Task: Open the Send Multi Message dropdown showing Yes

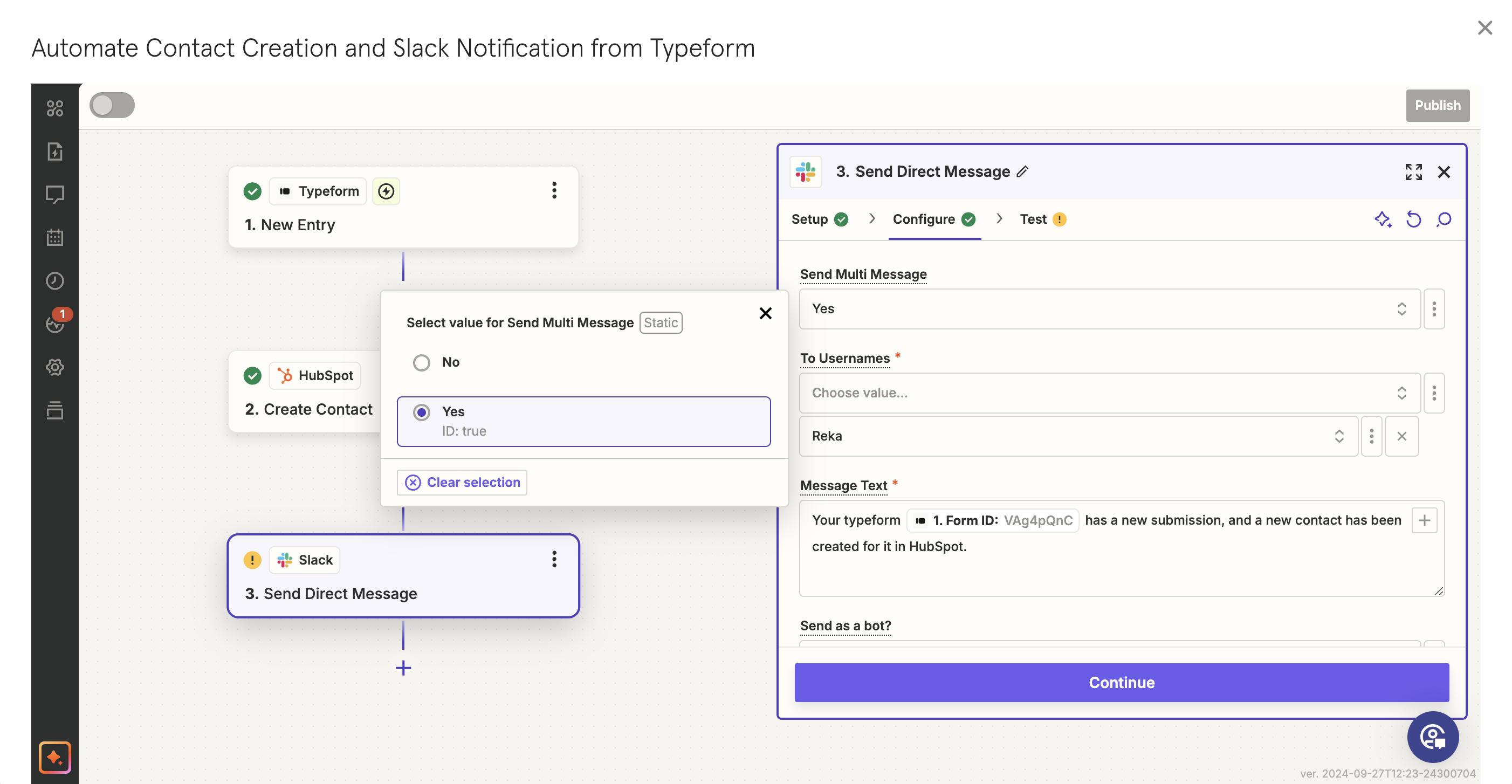Action: coord(1109,308)
